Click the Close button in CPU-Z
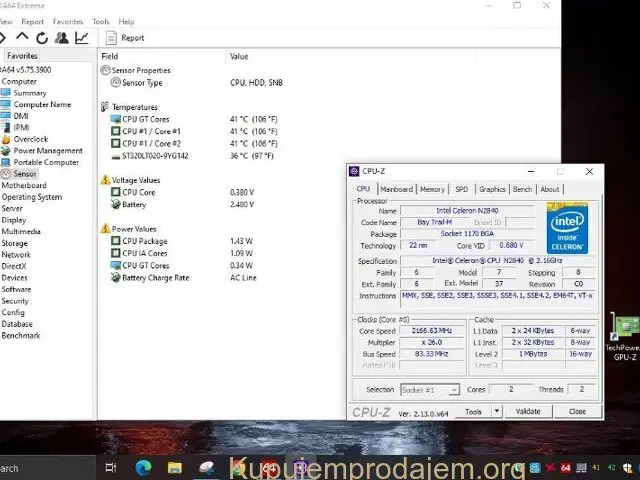Viewport: 640px width, 480px height. coord(577,412)
